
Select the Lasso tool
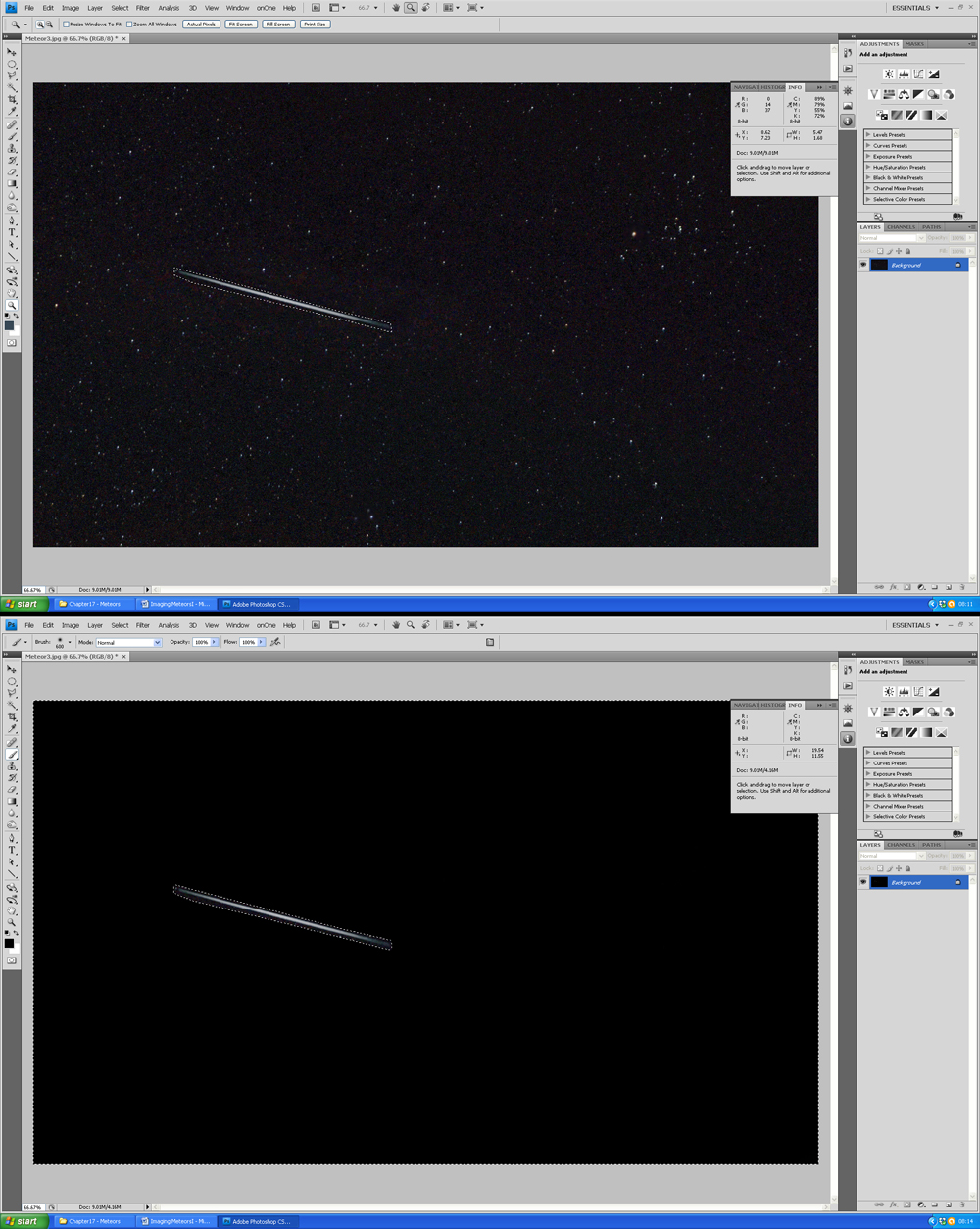point(12,74)
